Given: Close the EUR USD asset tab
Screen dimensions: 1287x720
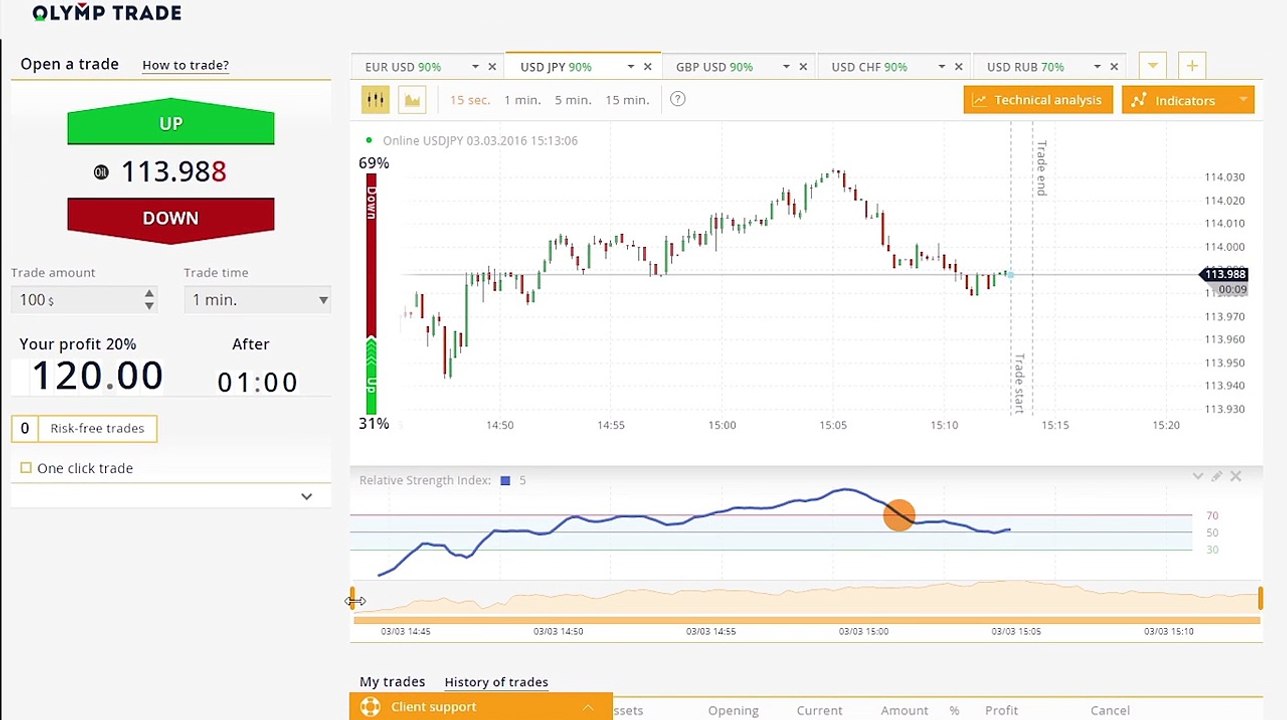Looking at the screenshot, I should 492,67.
